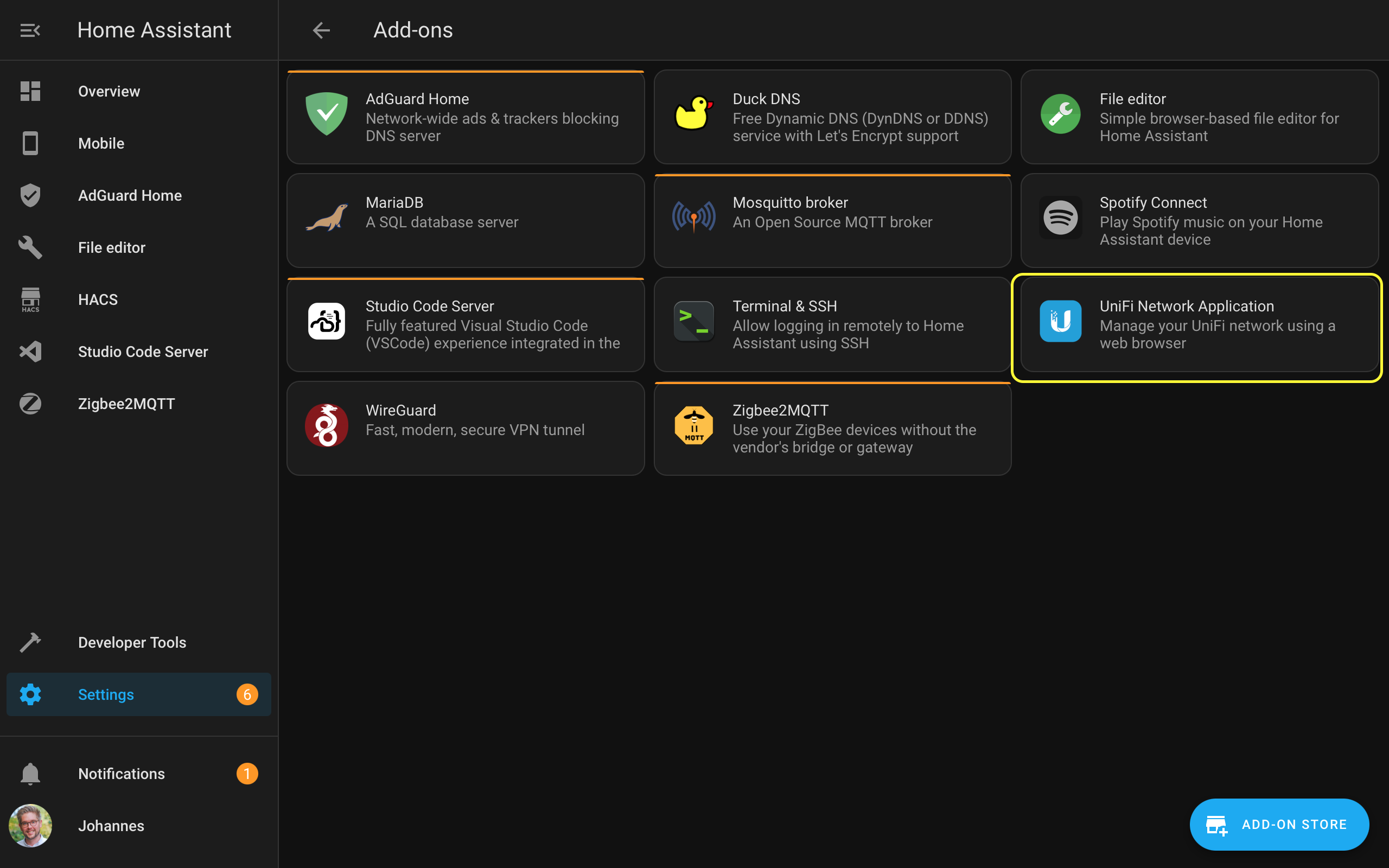Click the Mosquitto broker antenna icon
1389x868 pixels.
click(693, 217)
